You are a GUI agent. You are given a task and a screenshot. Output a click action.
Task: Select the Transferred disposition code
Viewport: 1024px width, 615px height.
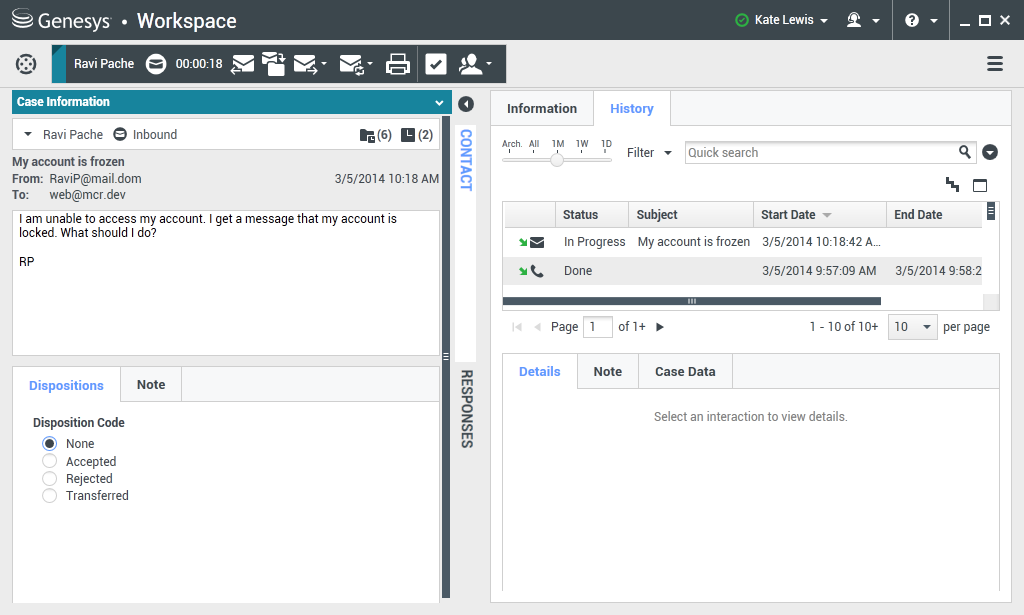tap(50, 496)
